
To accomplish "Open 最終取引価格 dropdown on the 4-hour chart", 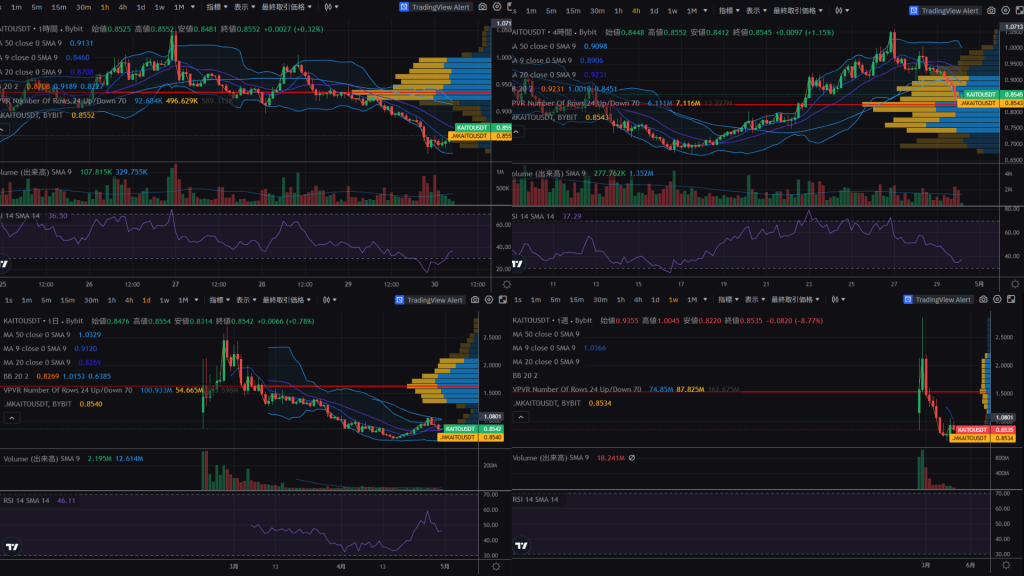I will (798, 10).
